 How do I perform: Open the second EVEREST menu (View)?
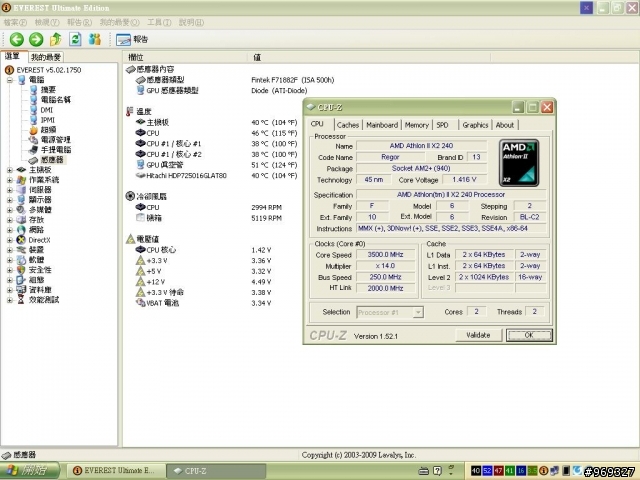pyautogui.click(x=47, y=22)
